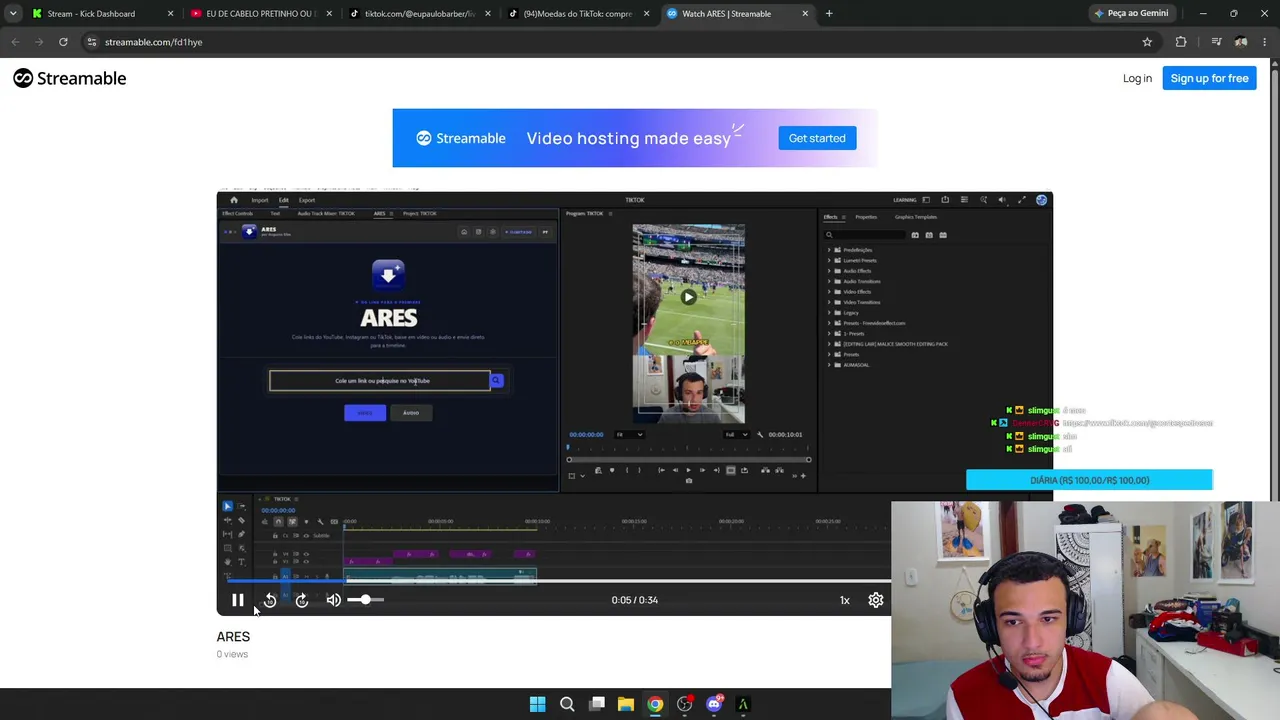Viewport: 1280px width, 720px height.
Task: Open the 1x playback speed menu
Action: pyautogui.click(x=844, y=600)
